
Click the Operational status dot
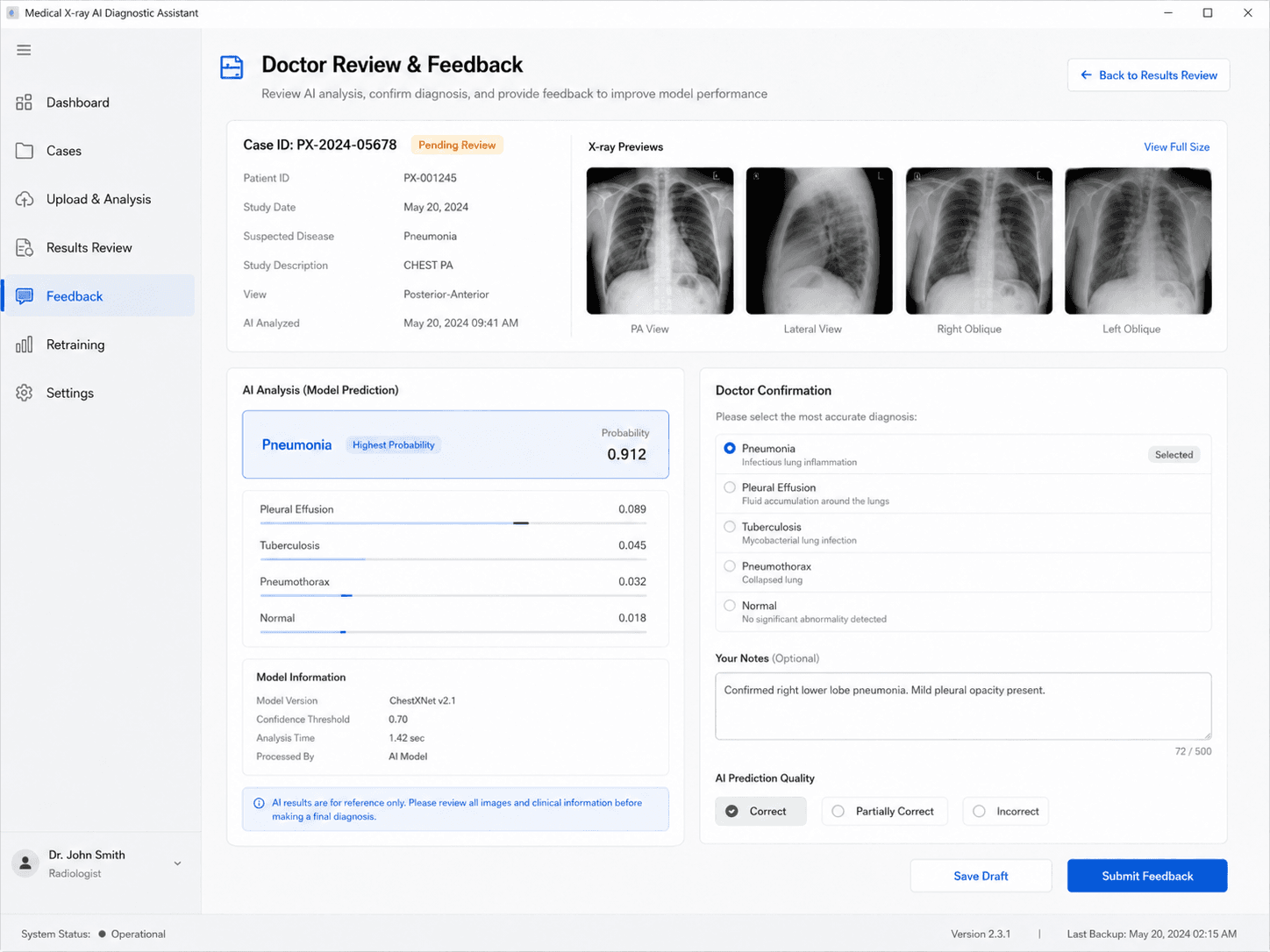tap(102, 934)
